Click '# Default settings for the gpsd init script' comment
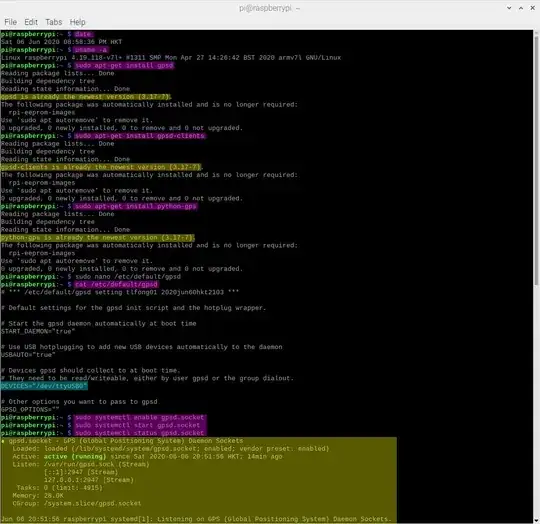This screenshot has height=524, width=540. point(134,308)
